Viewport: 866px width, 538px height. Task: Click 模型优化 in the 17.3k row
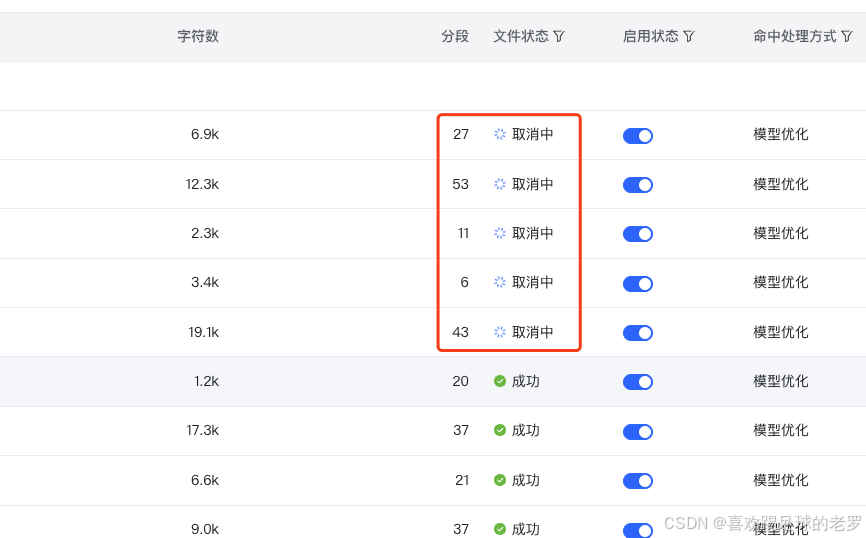[x=781, y=430]
